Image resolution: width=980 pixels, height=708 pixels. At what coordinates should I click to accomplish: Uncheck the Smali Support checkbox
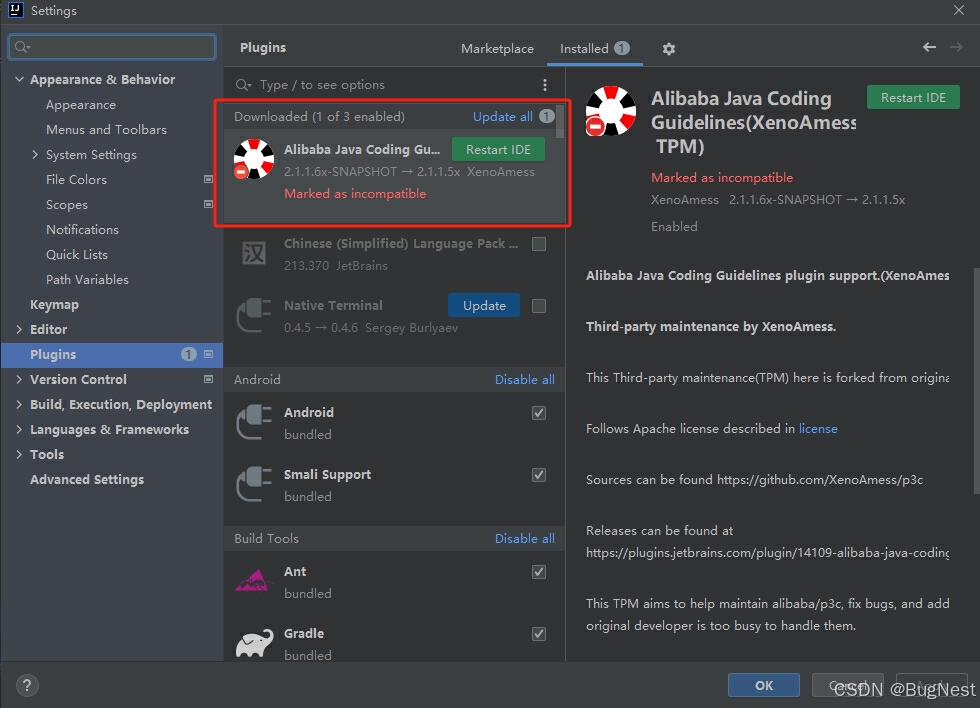539,475
